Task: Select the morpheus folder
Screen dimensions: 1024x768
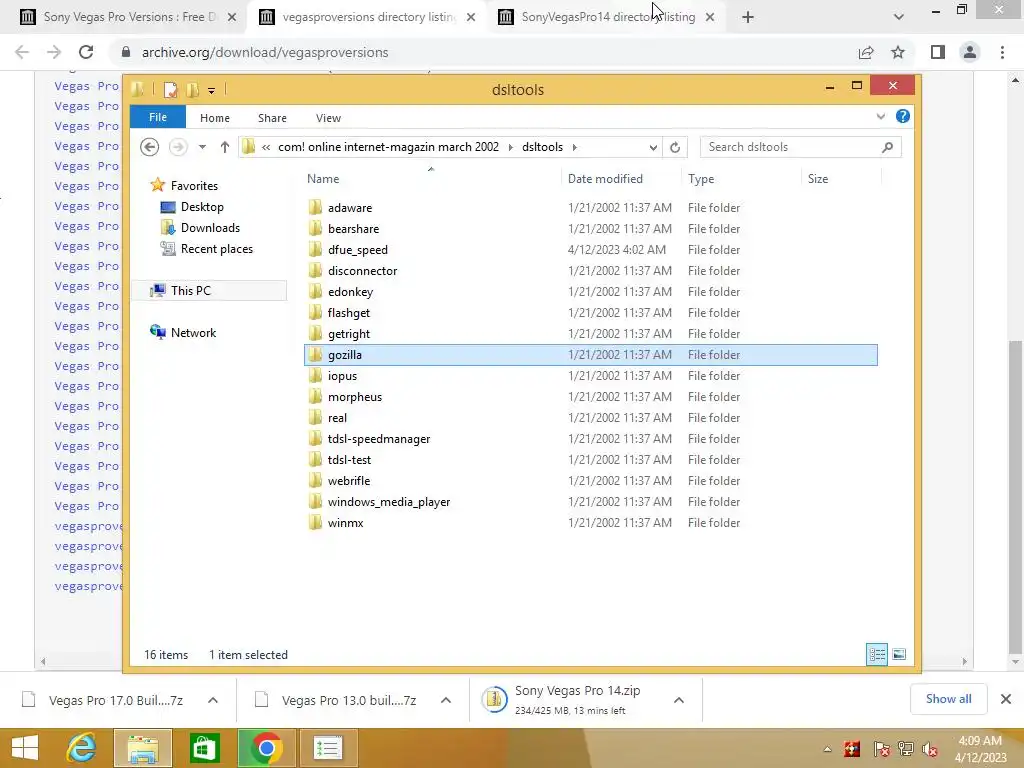Action: pos(355,396)
